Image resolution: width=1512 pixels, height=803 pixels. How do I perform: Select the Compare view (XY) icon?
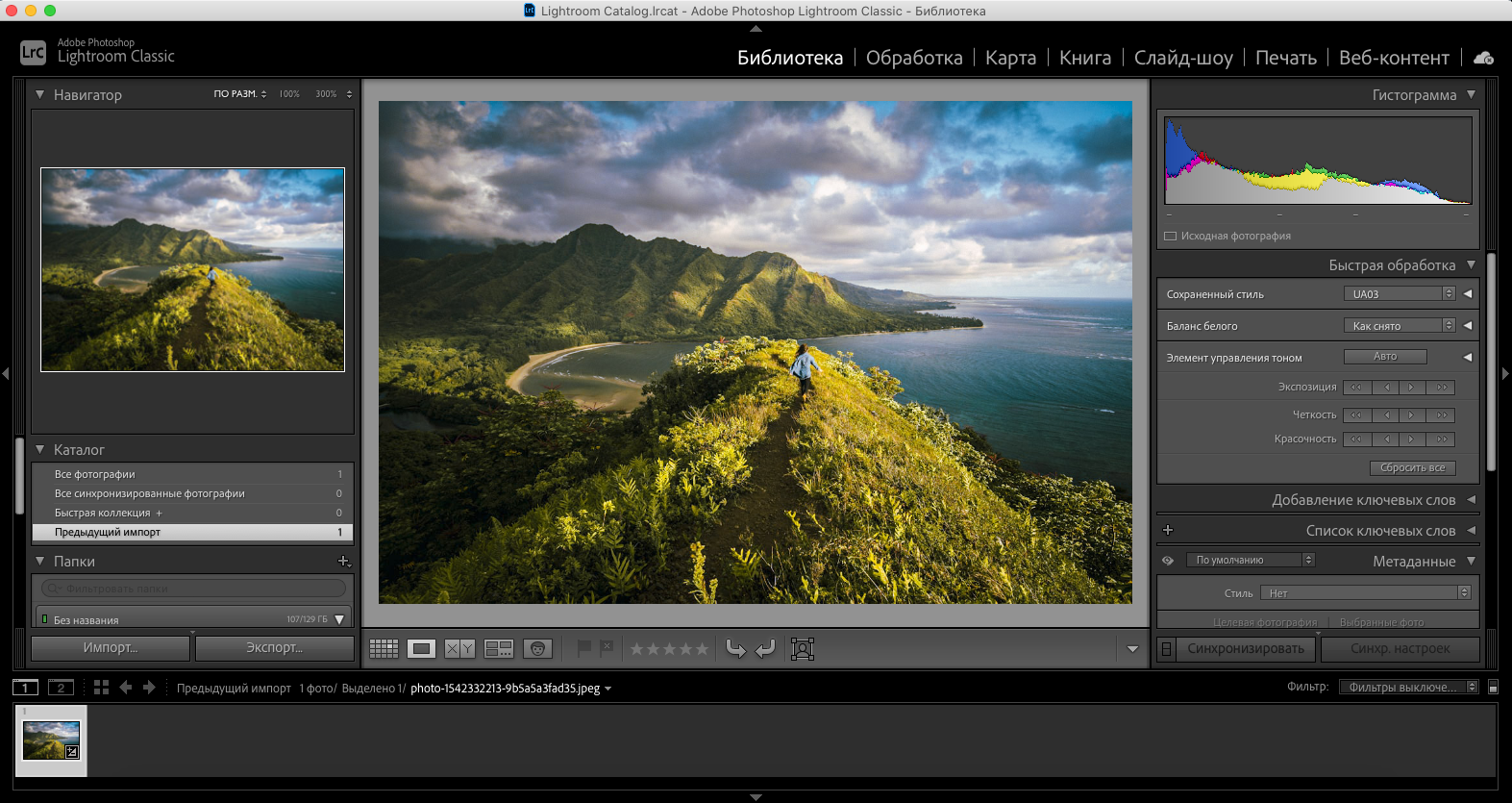click(x=459, y=649)
